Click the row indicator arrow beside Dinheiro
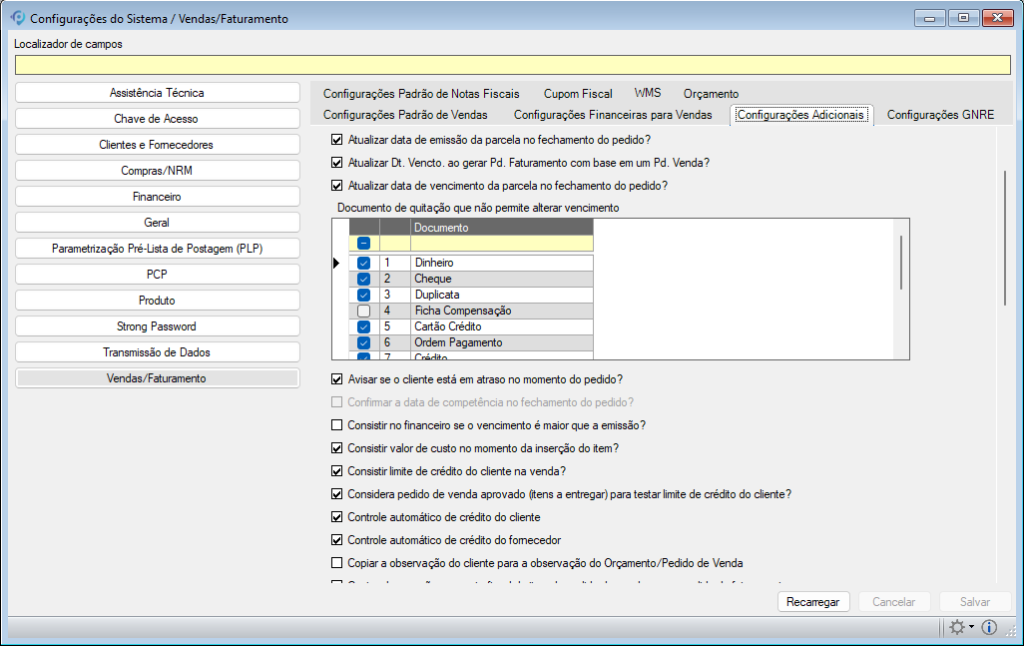The image size is (1024, 646). click(338, 263)
